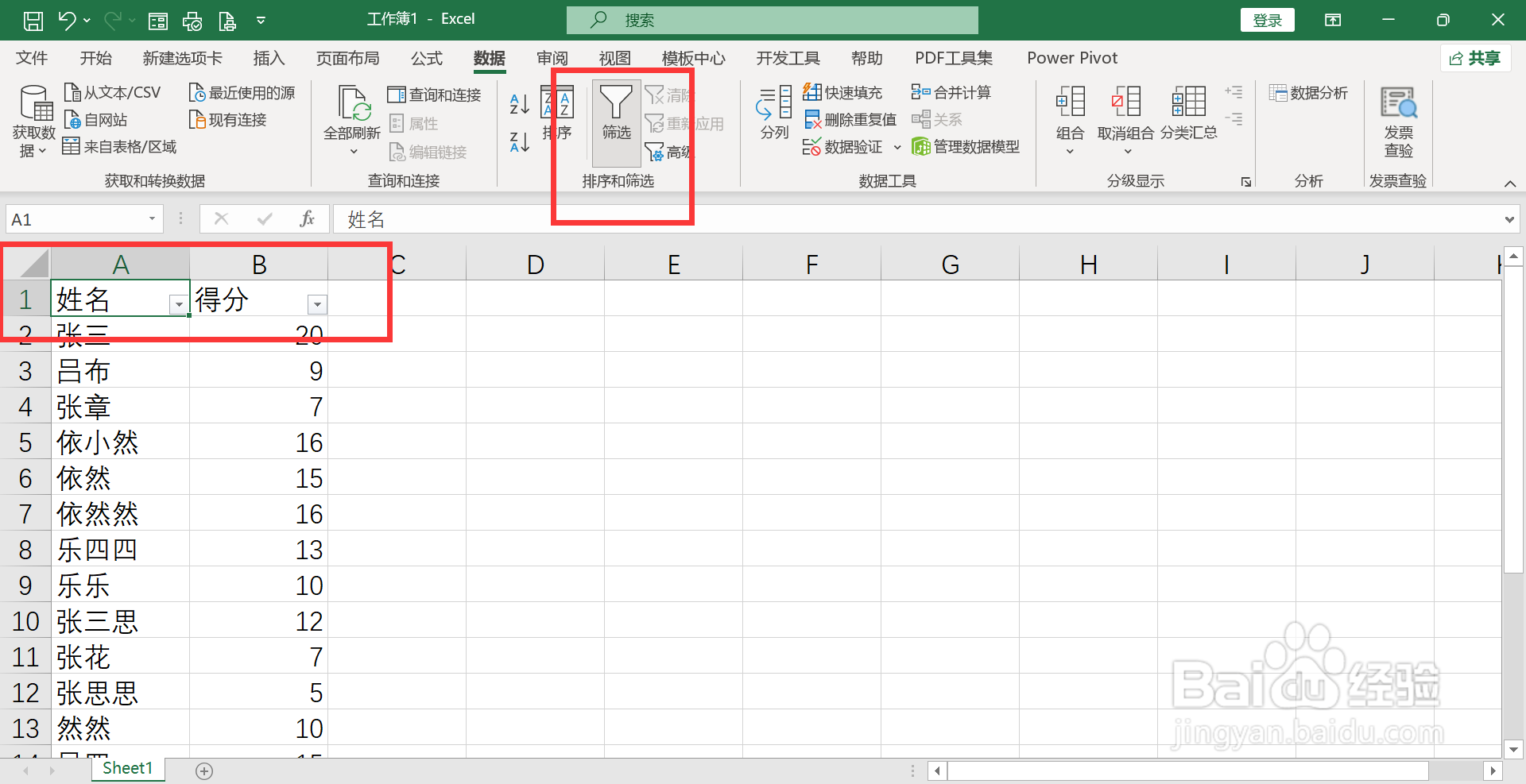This screenshot has width=1526, height=784.
Task: Sort descending Z to A icon
Action: tap(519, 142)
